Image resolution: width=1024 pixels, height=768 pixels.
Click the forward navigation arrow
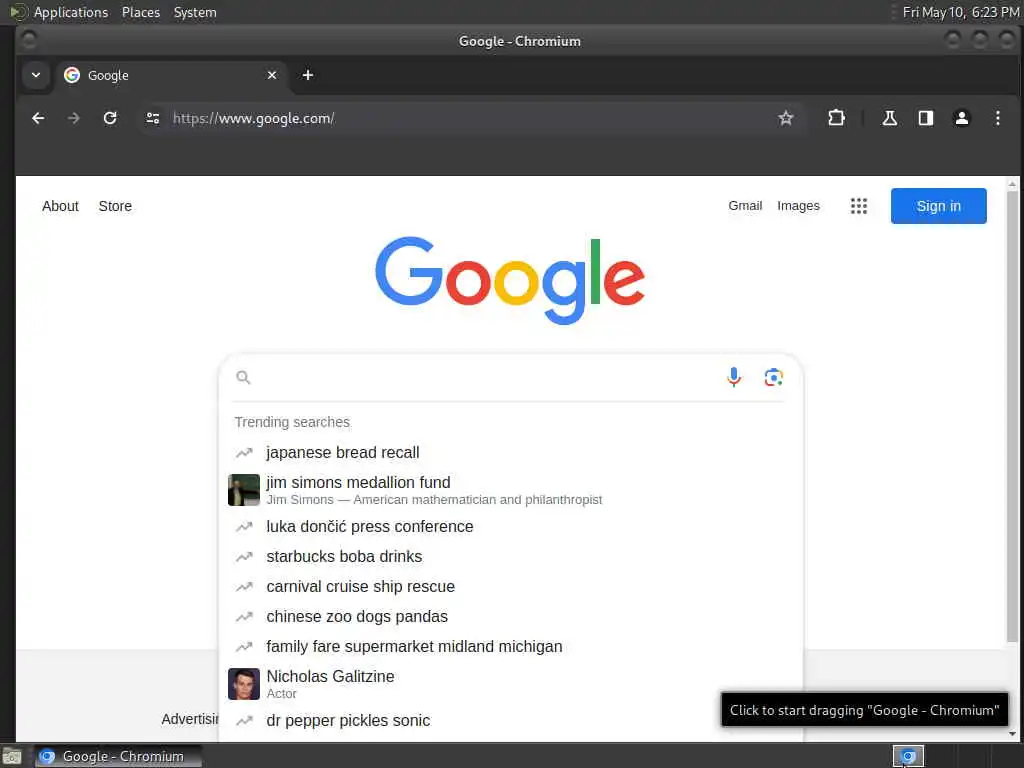click(x=74, y=118)
